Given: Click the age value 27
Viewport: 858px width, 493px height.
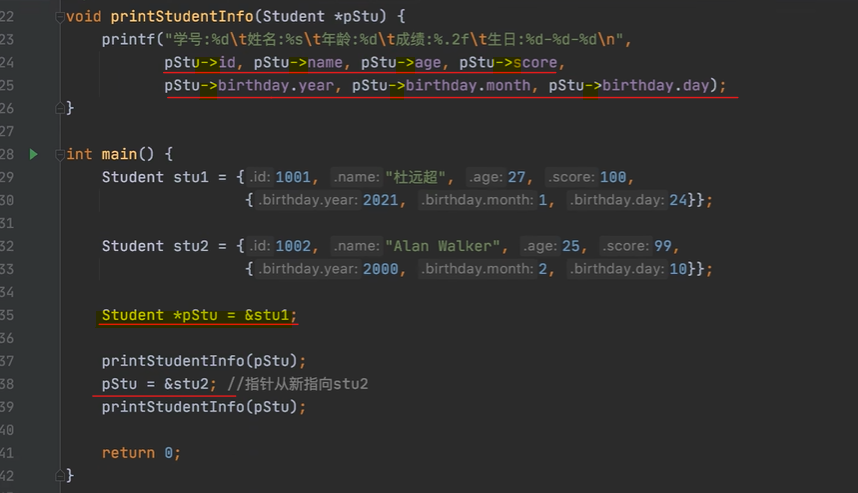Looking at the screenshot, I should click(517, 177).
